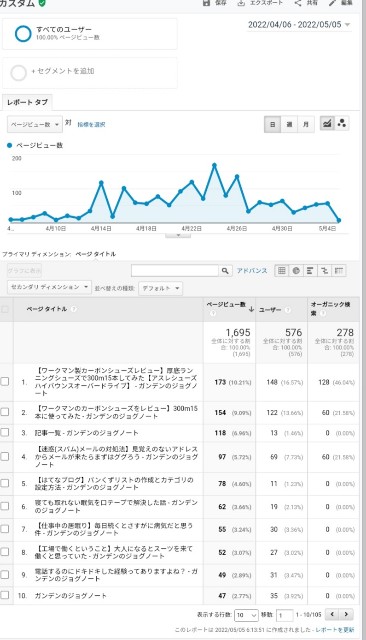Viewport: 366px width, 640px height.
Task: Check the row 8 checkbox
Action: (x=5, y=552)
